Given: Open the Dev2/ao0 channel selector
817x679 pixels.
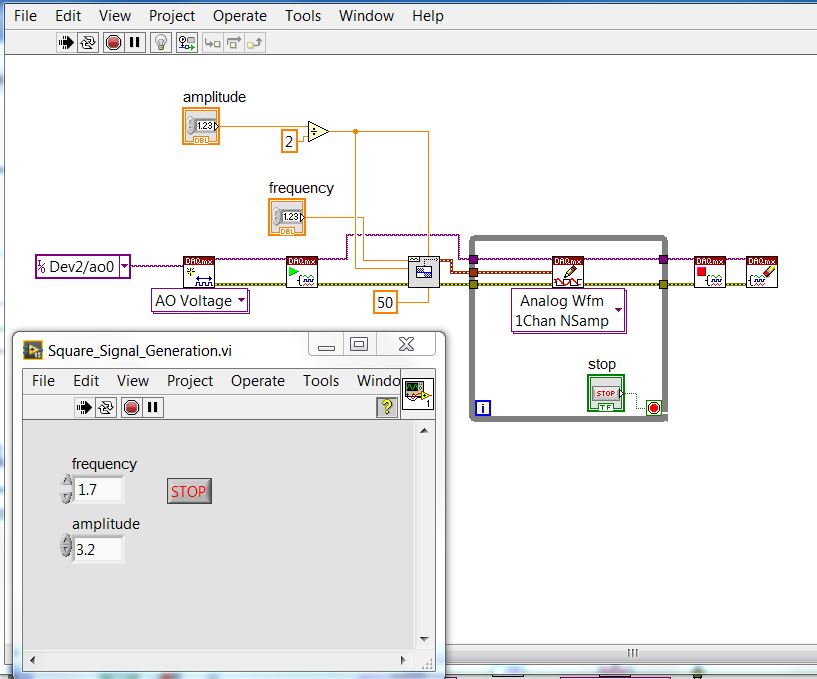Looking at the screenshot, I should point(123,268).
